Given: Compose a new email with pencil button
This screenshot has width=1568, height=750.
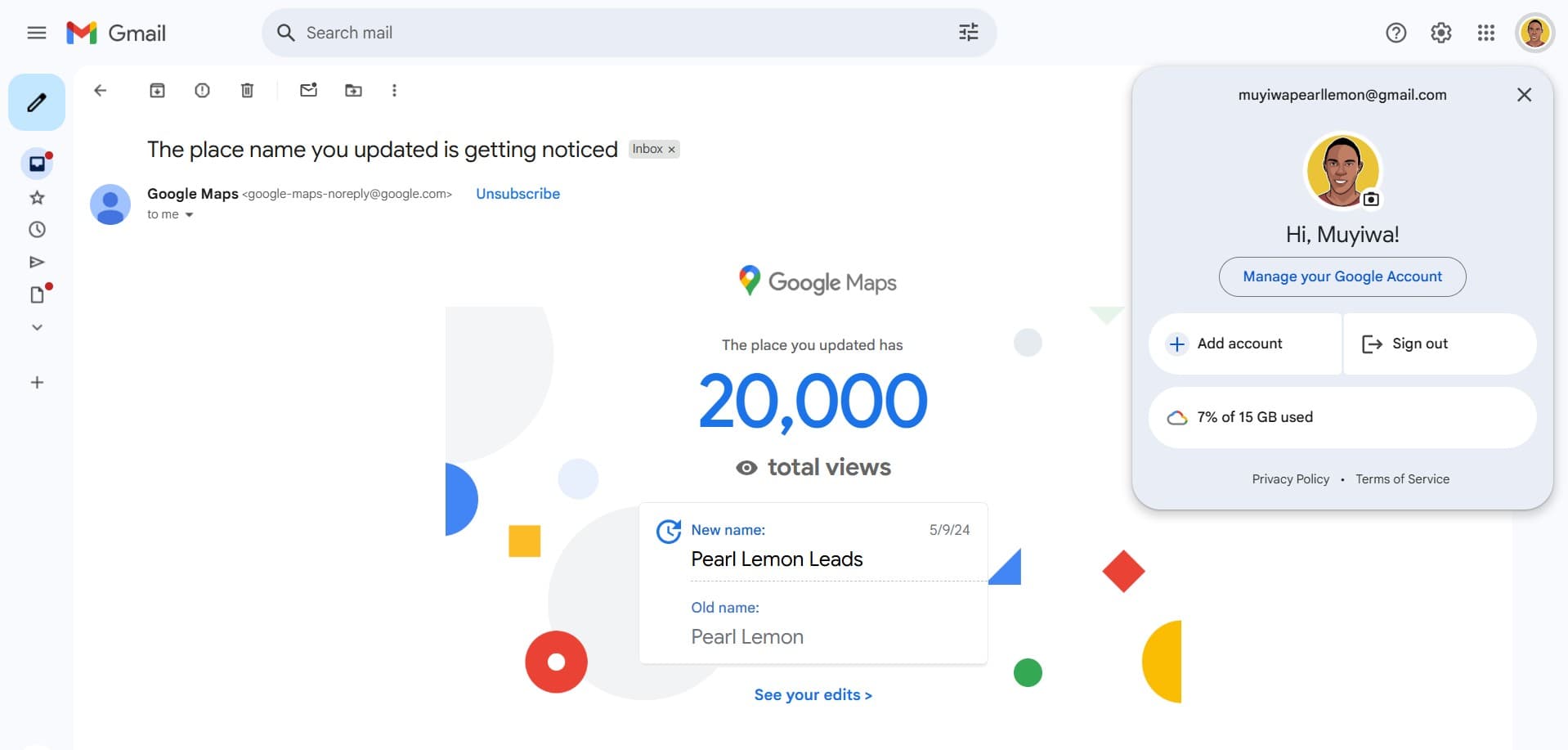Looking at the screenshot, I should (37, 102).
